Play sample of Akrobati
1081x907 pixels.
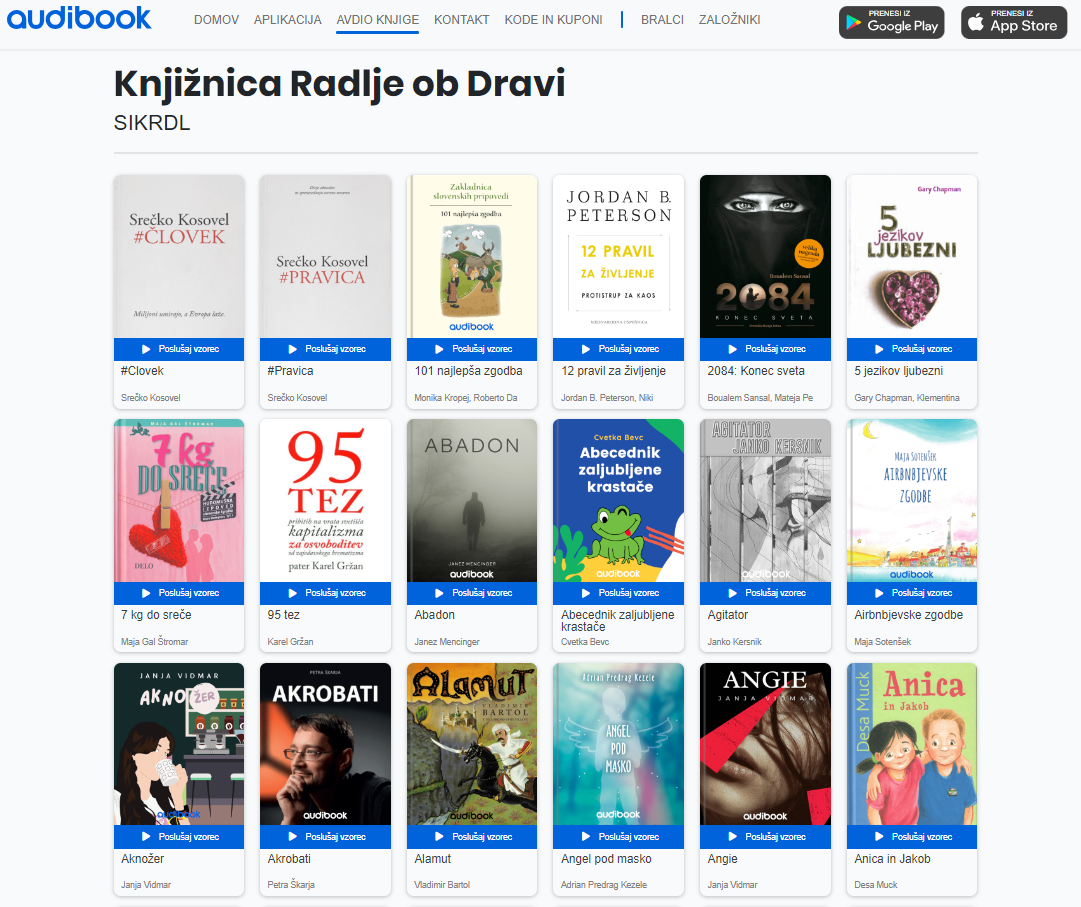(x=325, y=837)
